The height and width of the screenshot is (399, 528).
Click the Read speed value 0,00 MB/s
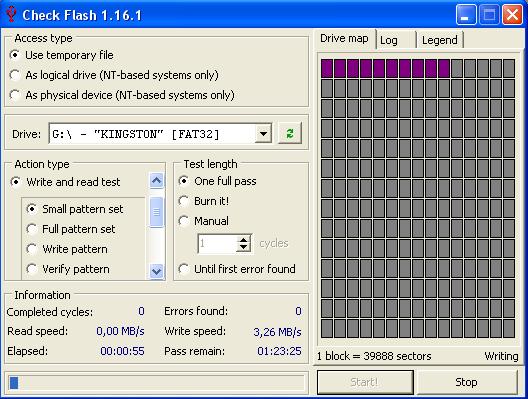120,331
